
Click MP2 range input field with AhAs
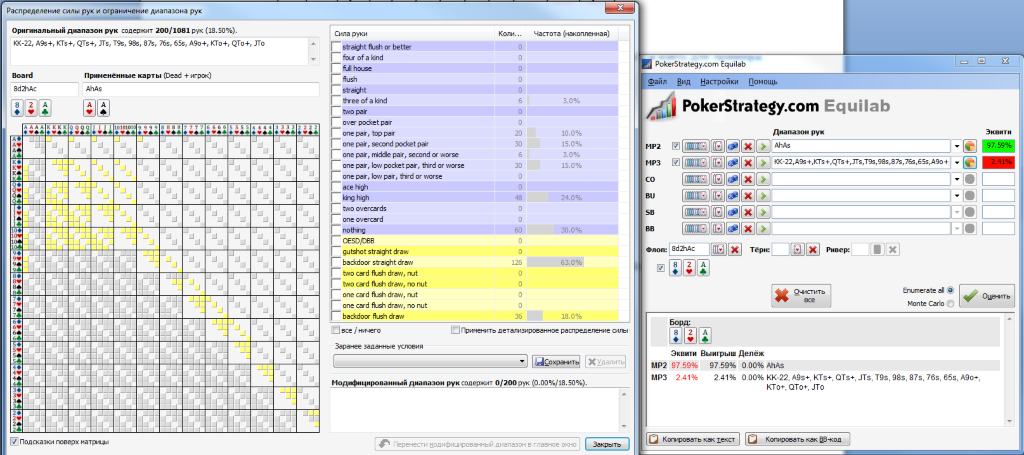pos(861,146)
